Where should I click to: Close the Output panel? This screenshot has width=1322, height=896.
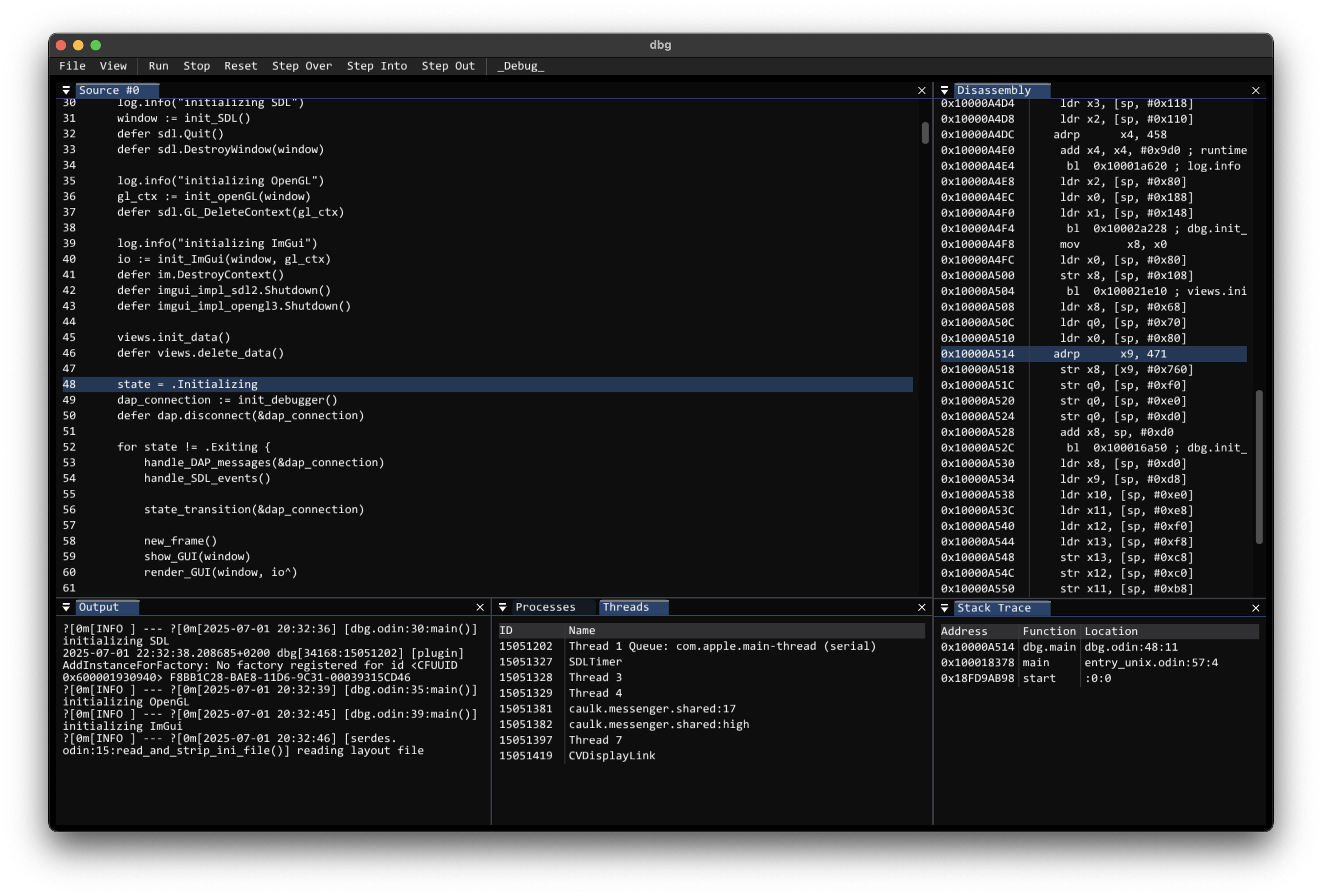coord(480,608)
